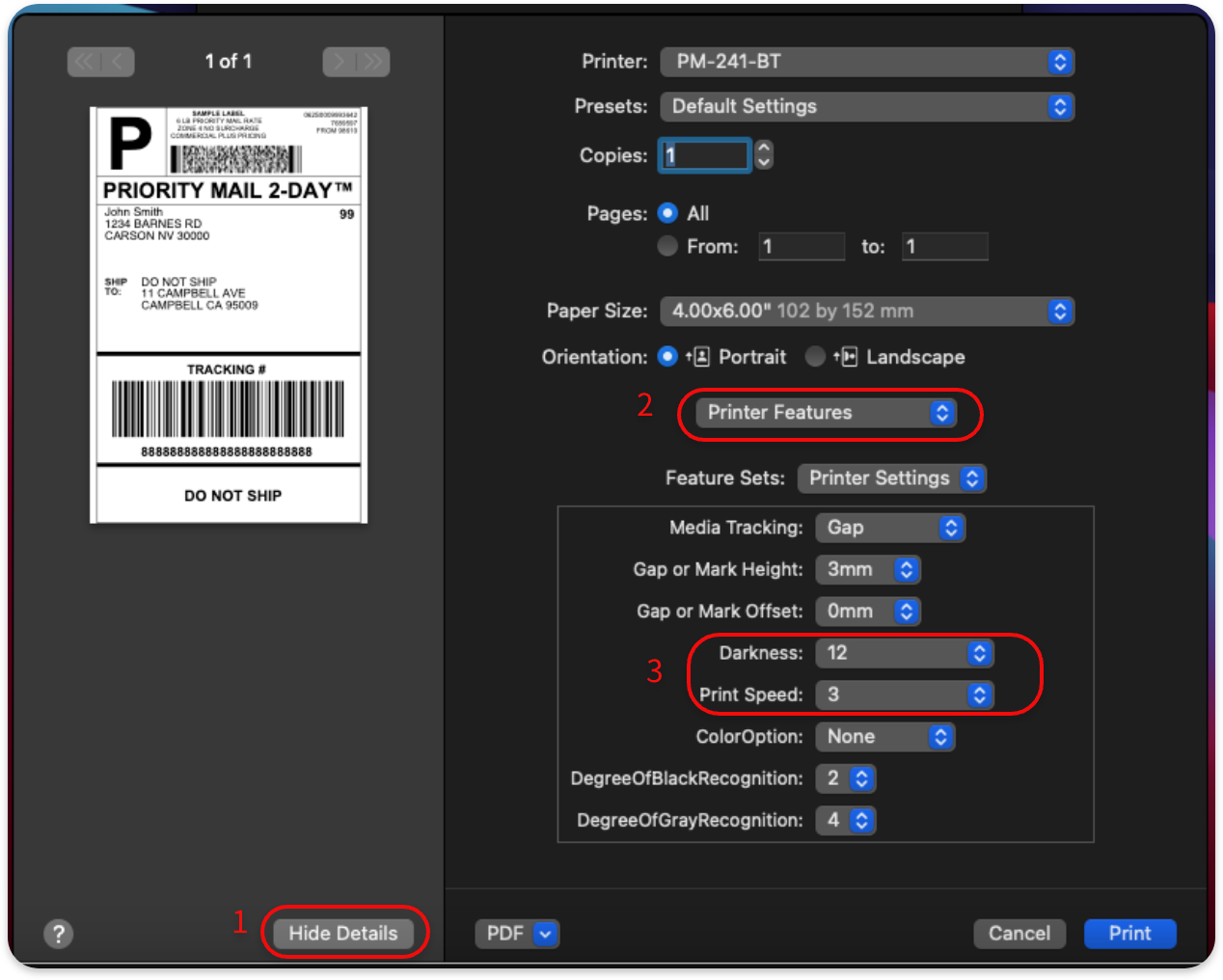Click the '1 of 1' page indicator text
1223x980 pixels.
(x=229, y=62)
